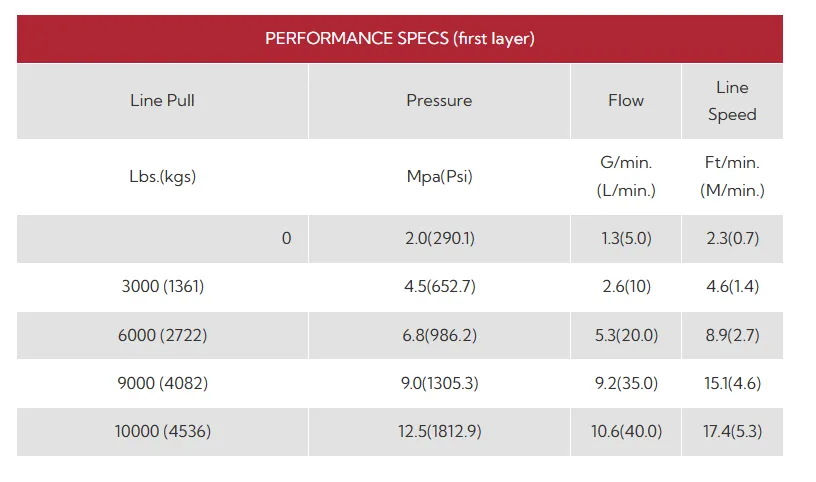Select the 9000 (4082) line pull cell
Viewport: 816px width, 482px height.
click(162, 384)
